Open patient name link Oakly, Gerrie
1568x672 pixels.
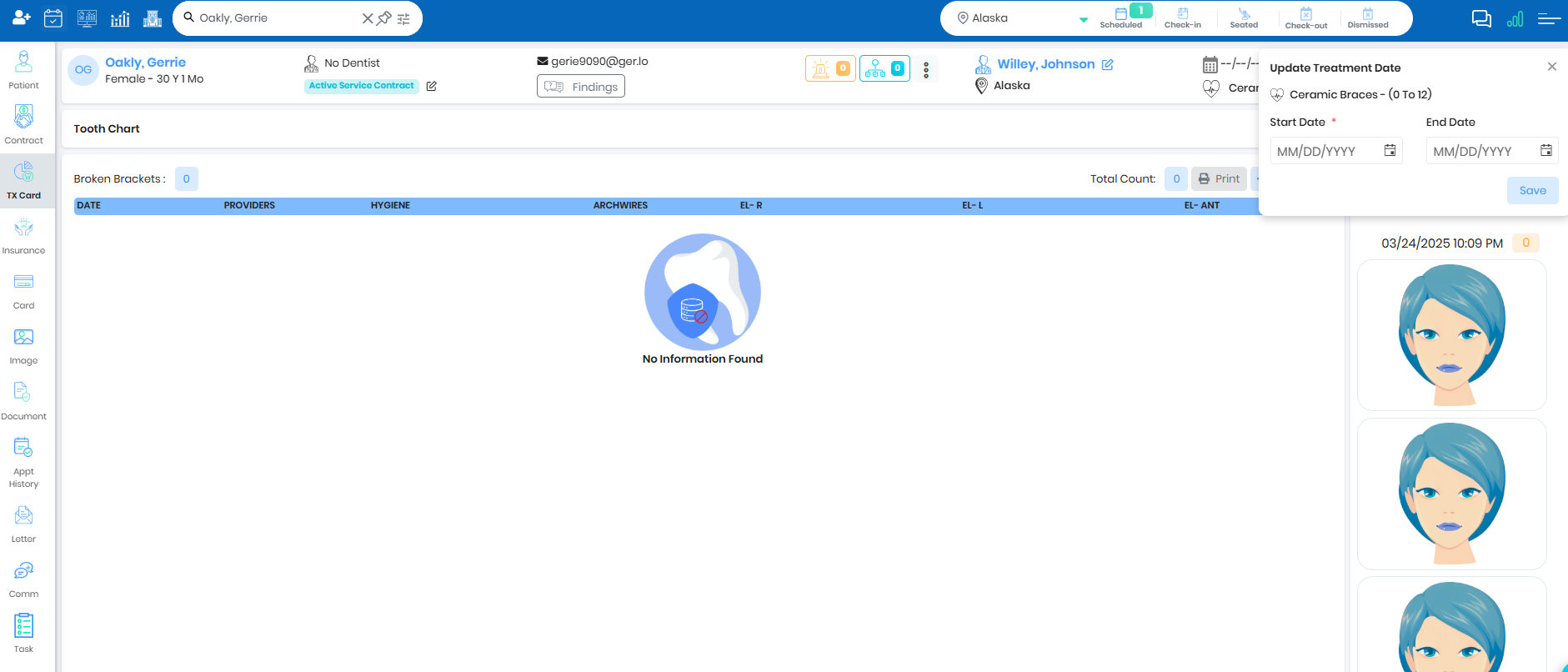click(x=145, y=63)
